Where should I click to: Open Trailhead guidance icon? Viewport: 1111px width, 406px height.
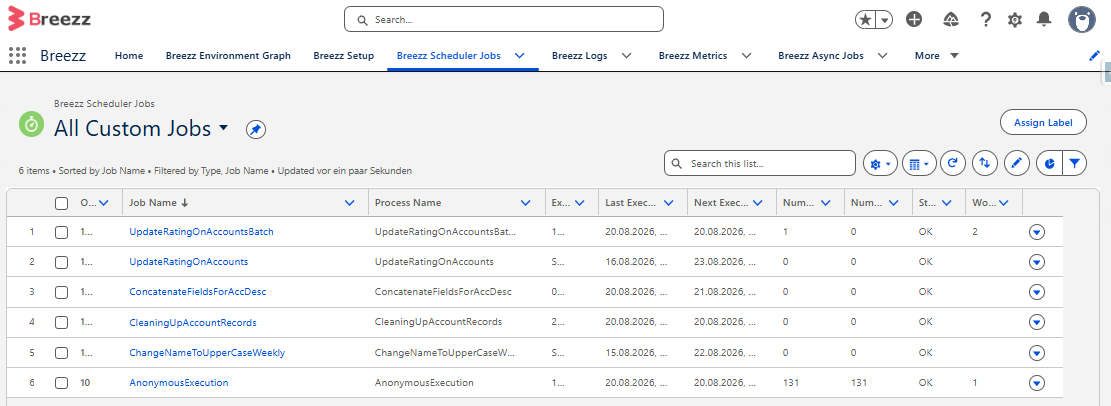click(951, 20)
